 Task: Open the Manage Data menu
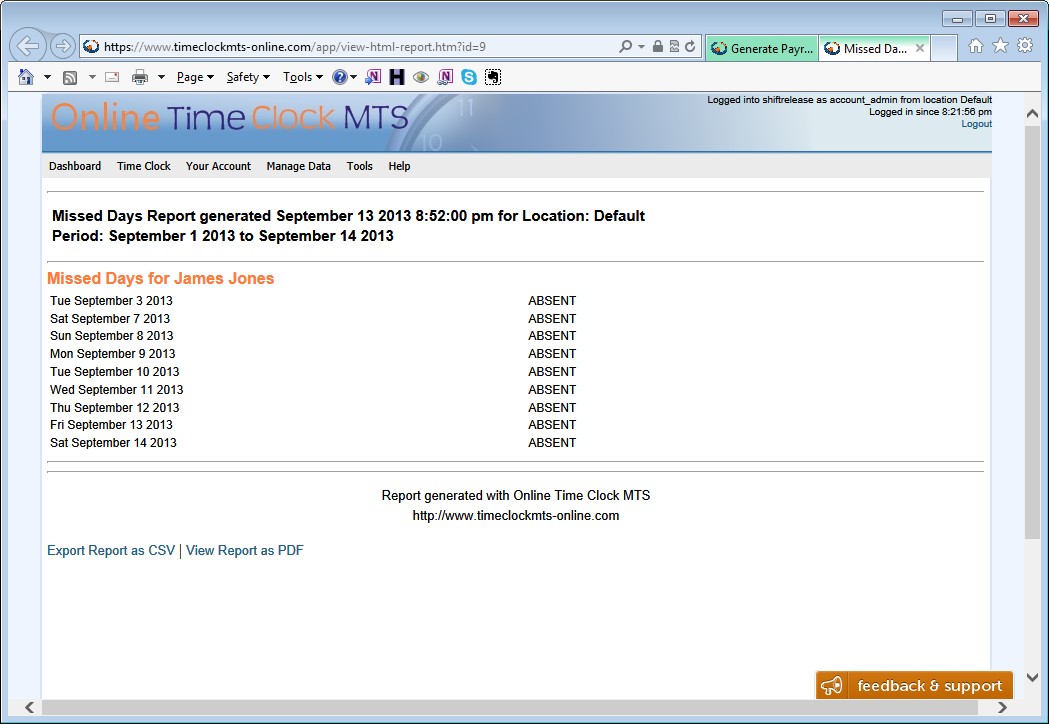298,166
